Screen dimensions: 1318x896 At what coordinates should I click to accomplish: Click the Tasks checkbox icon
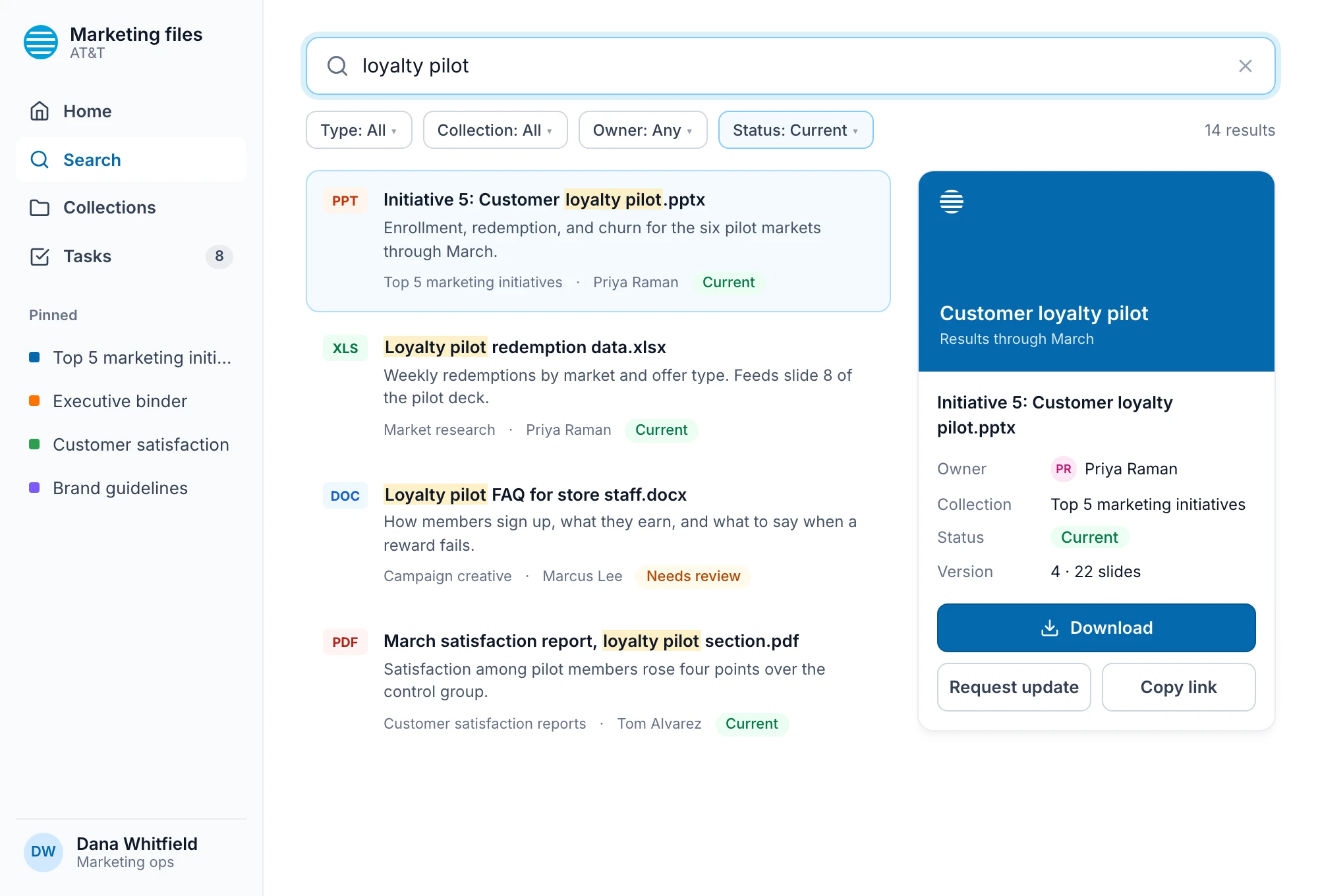(40, 256)
